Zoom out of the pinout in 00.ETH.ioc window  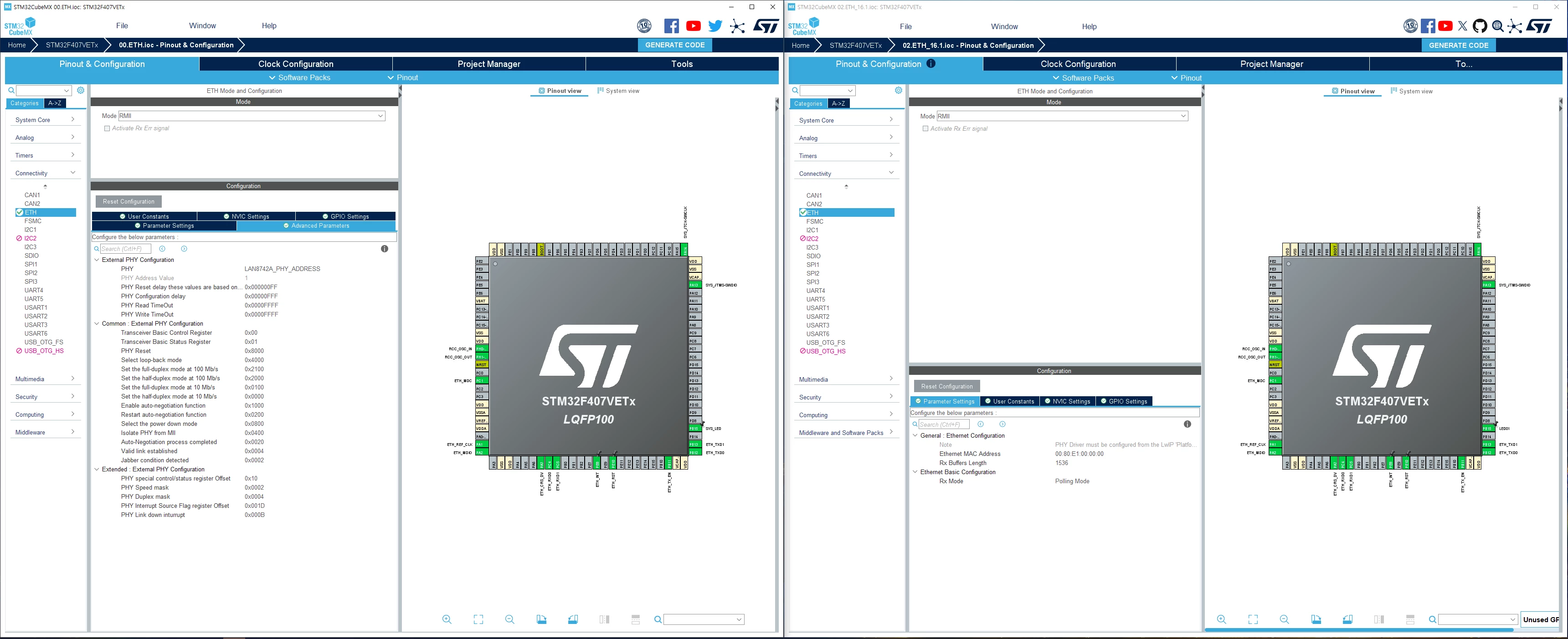(510, 619)
